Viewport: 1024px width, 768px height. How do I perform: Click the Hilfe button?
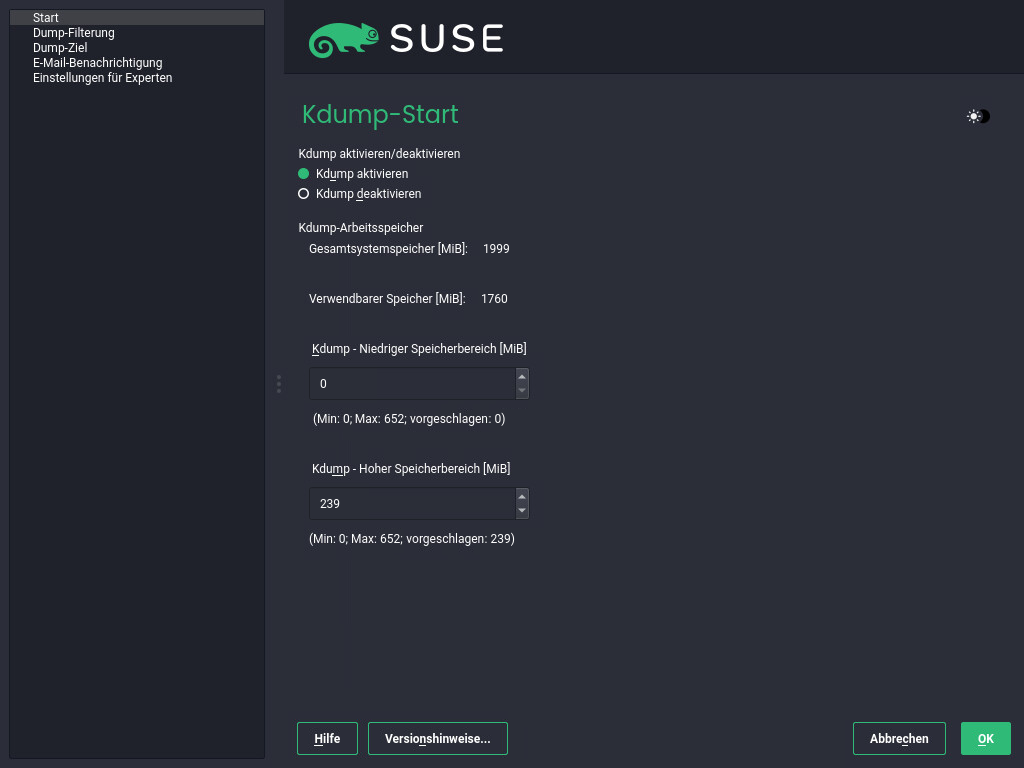pyautogui.click(x=327, y=739)
